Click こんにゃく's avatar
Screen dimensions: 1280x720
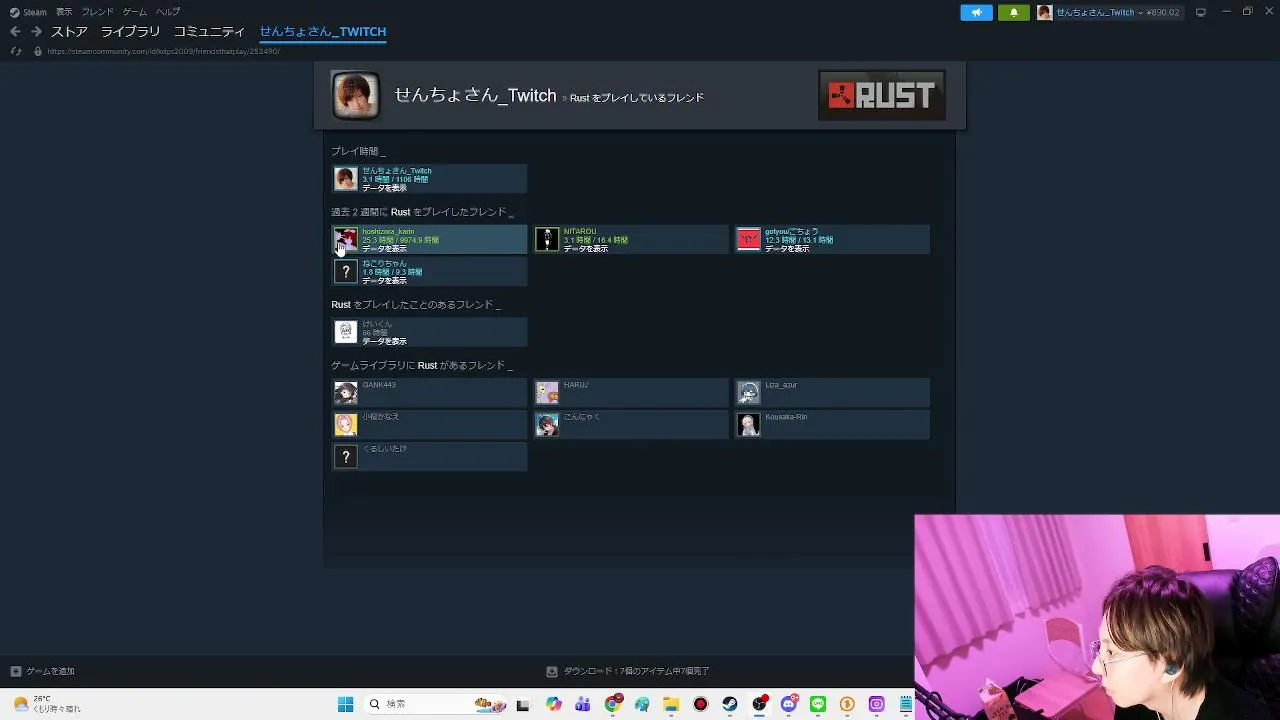[x=547, y=425]
